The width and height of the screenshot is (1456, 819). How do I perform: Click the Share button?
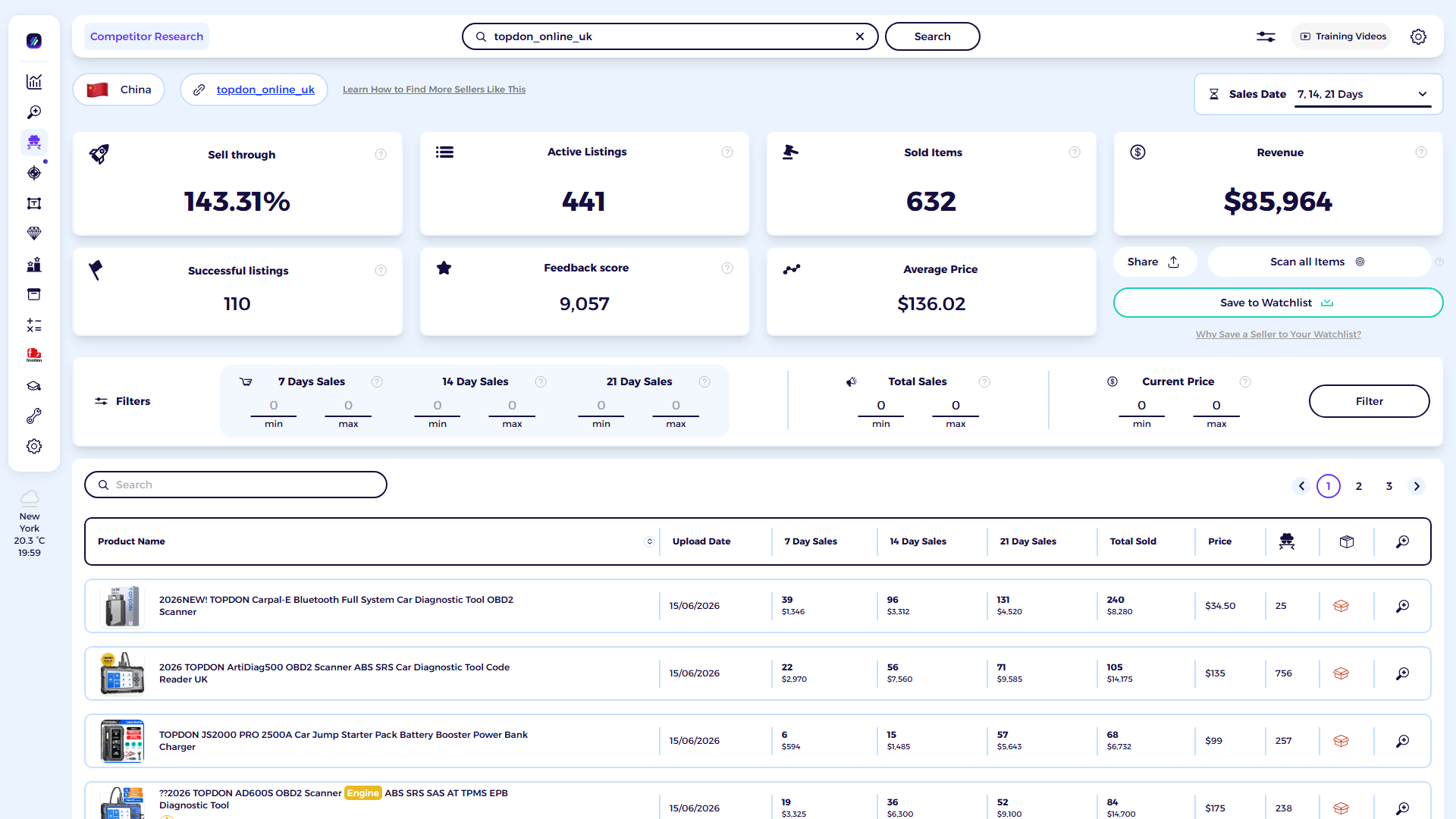pyautogui.click(x=1154, y=262)
